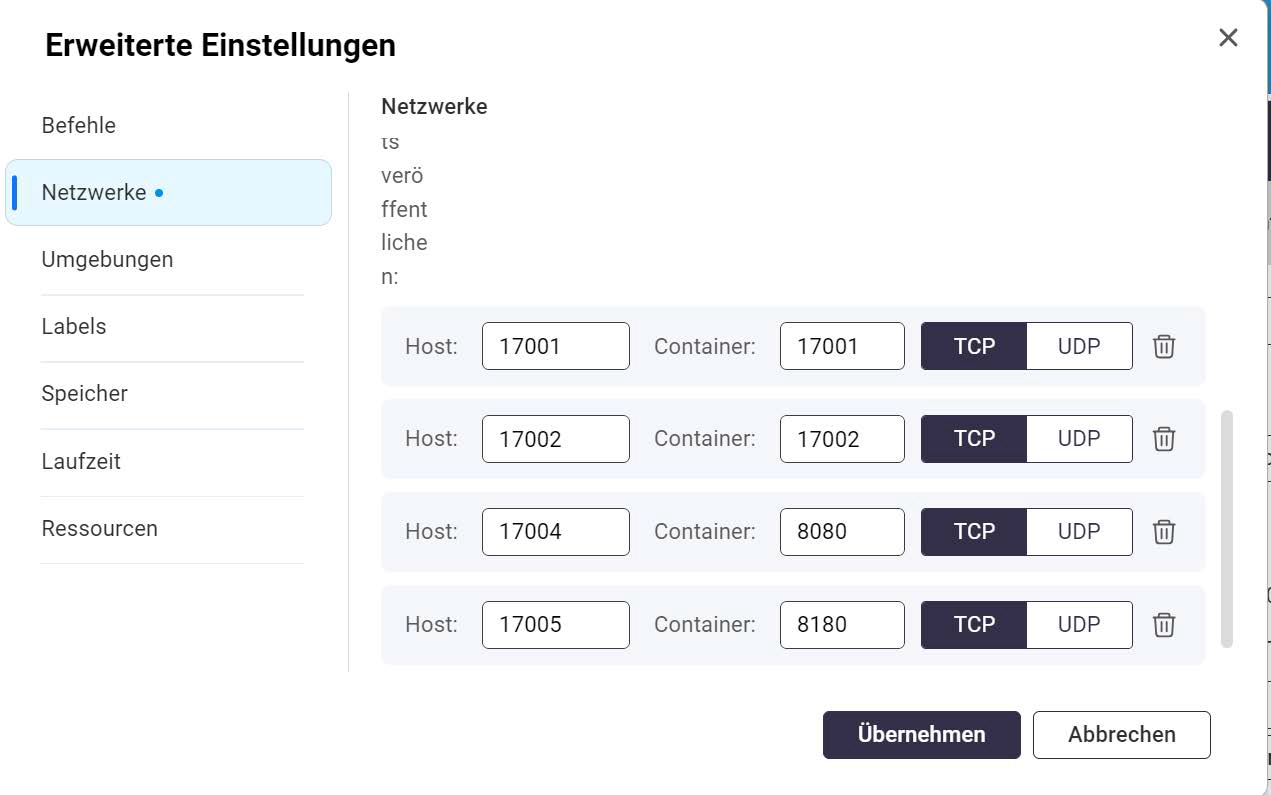Delete the port mapping for host 17001

tap(1164, 347)
